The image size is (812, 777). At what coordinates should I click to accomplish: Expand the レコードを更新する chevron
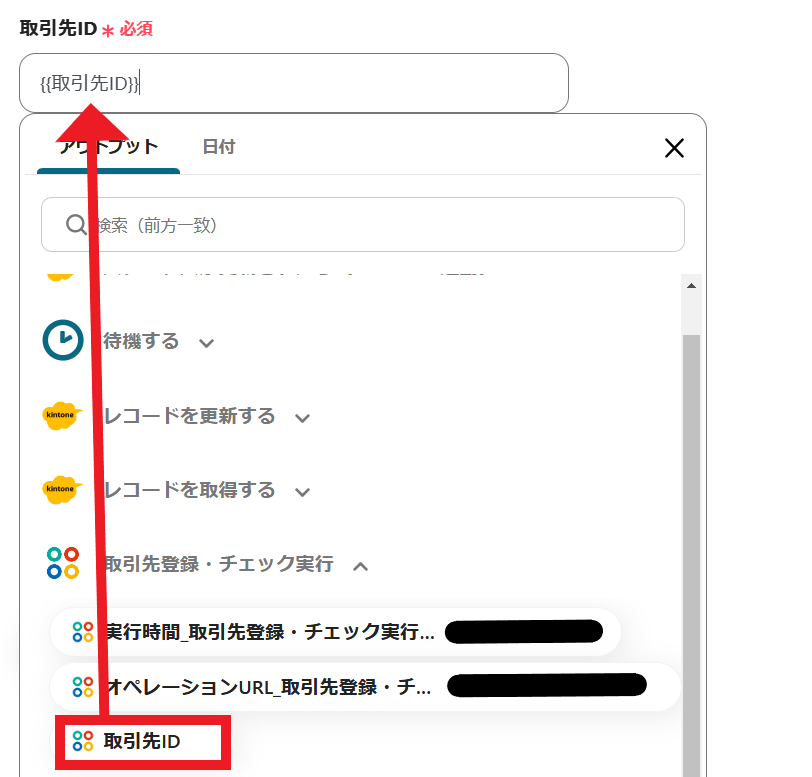click(302, 418)
